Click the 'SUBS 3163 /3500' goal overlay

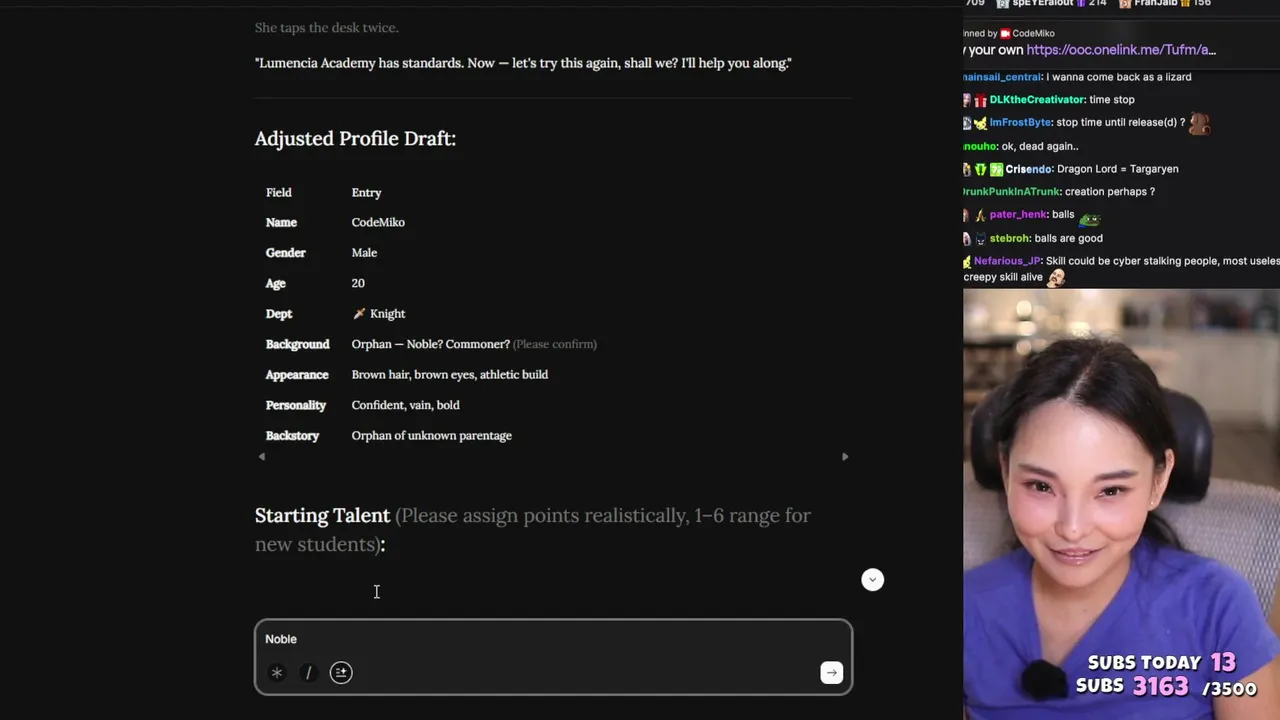click(1166, 687)
